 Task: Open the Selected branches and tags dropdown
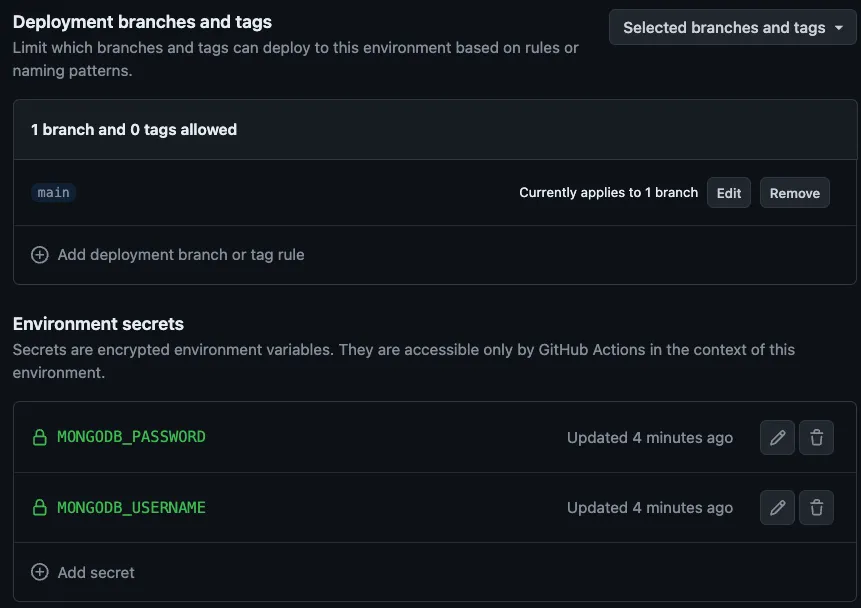[733, 27]
